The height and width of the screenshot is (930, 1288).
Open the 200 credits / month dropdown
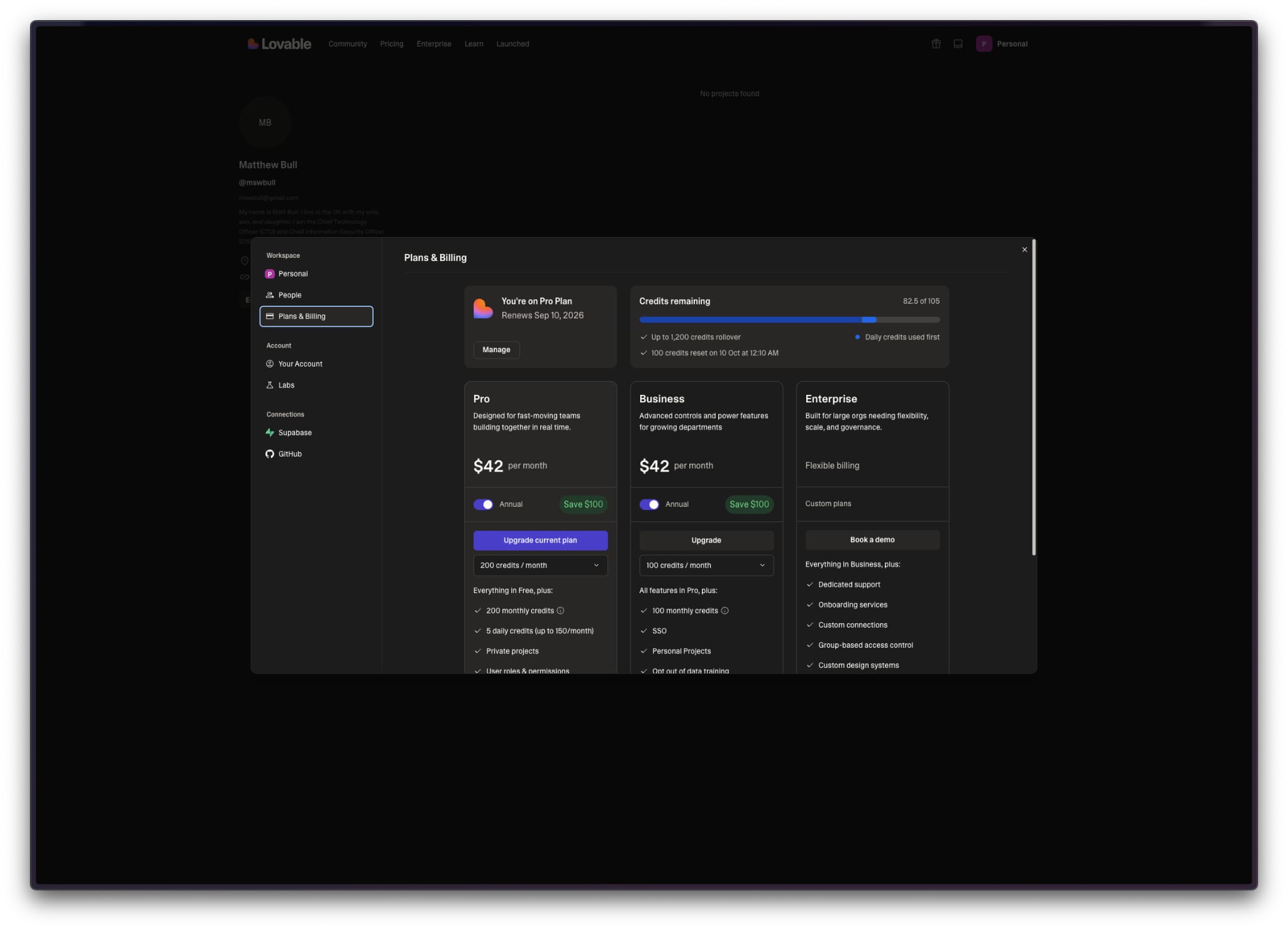[x=540, y=565]
